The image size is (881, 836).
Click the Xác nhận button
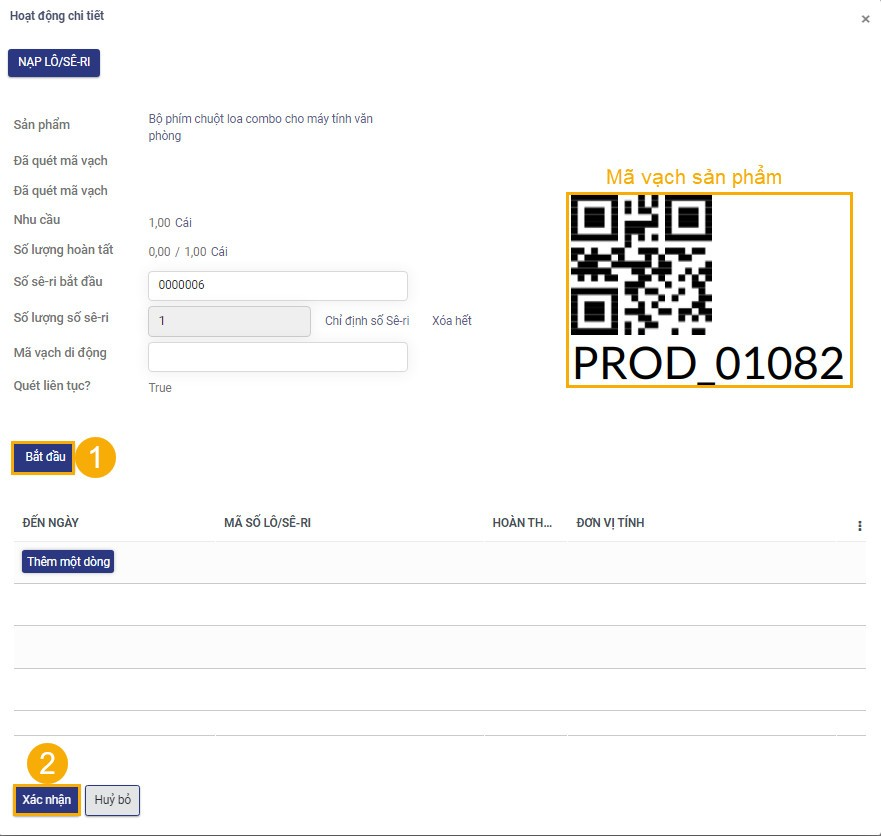point(47,800)
